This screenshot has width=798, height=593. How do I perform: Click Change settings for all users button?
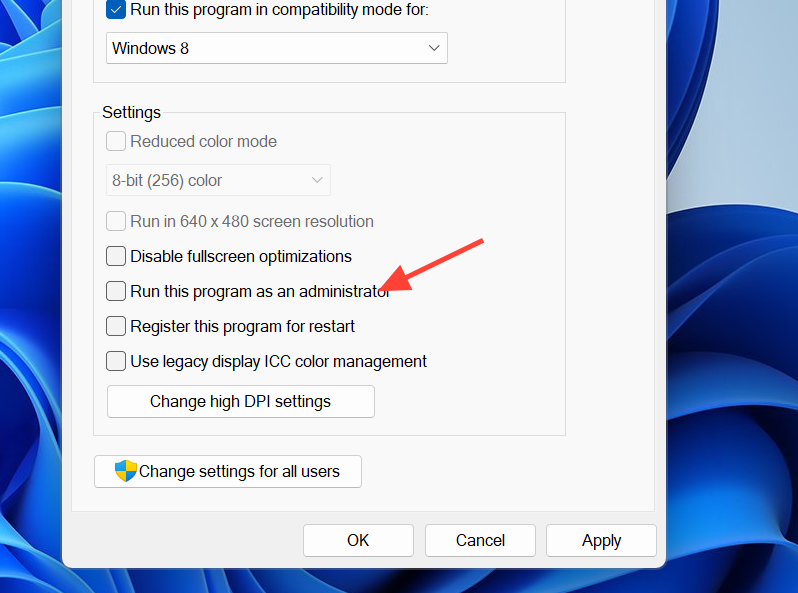[227, 471]
